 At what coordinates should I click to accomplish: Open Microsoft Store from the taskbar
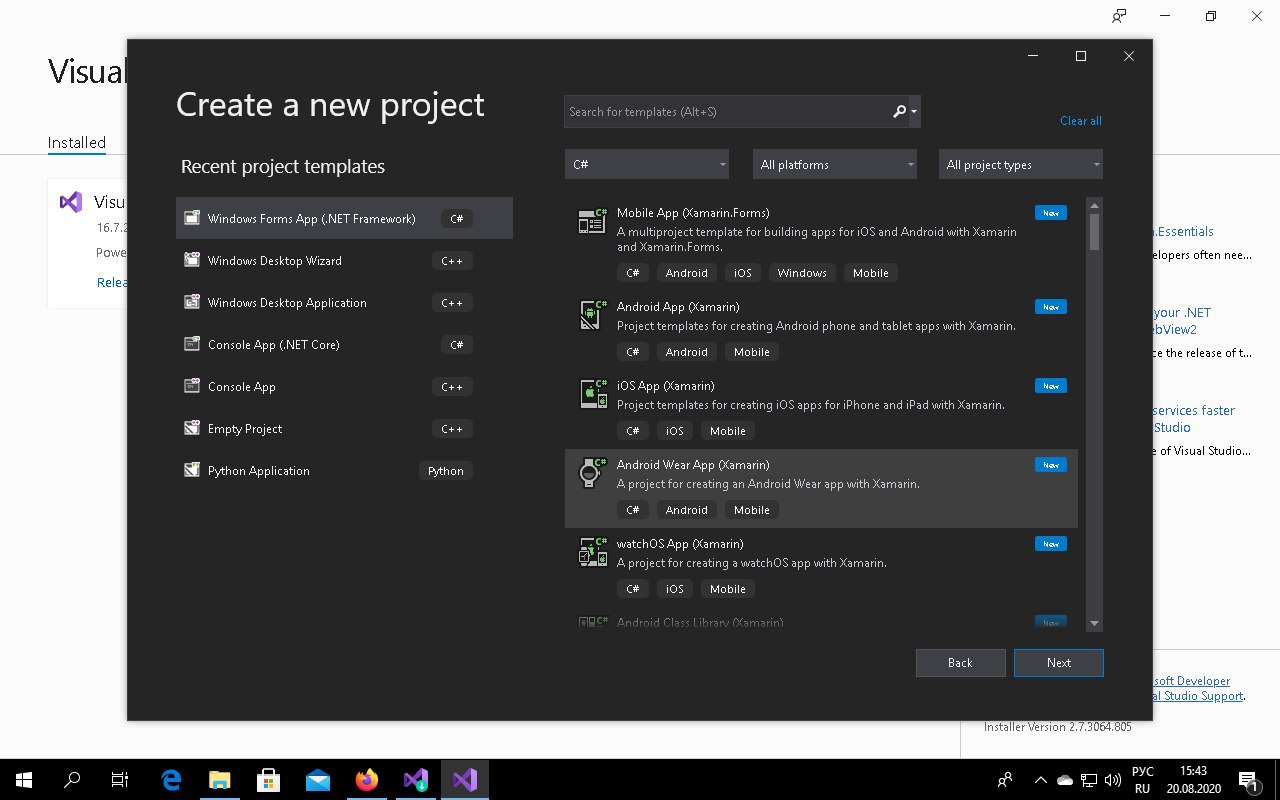[x=268, y=780]
